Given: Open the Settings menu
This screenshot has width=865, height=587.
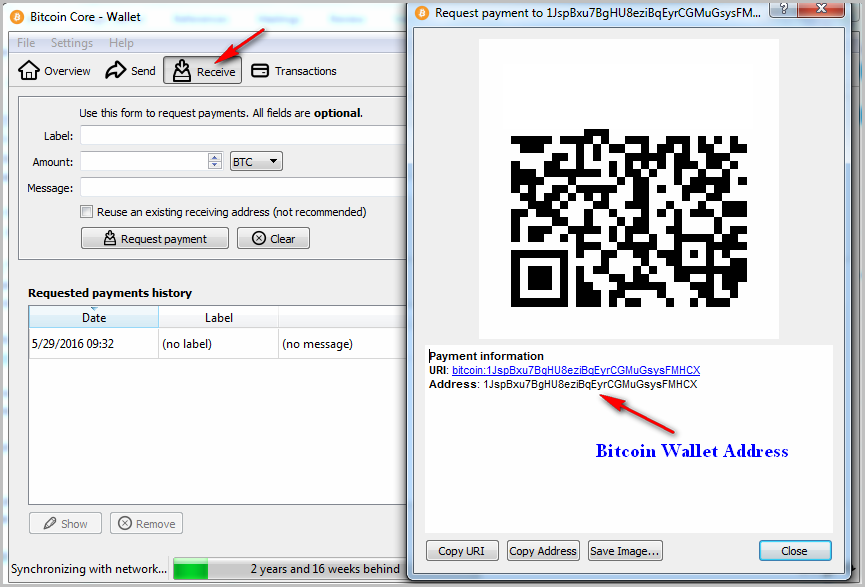Looking at the screenshot, I should (x=72, y=42).
